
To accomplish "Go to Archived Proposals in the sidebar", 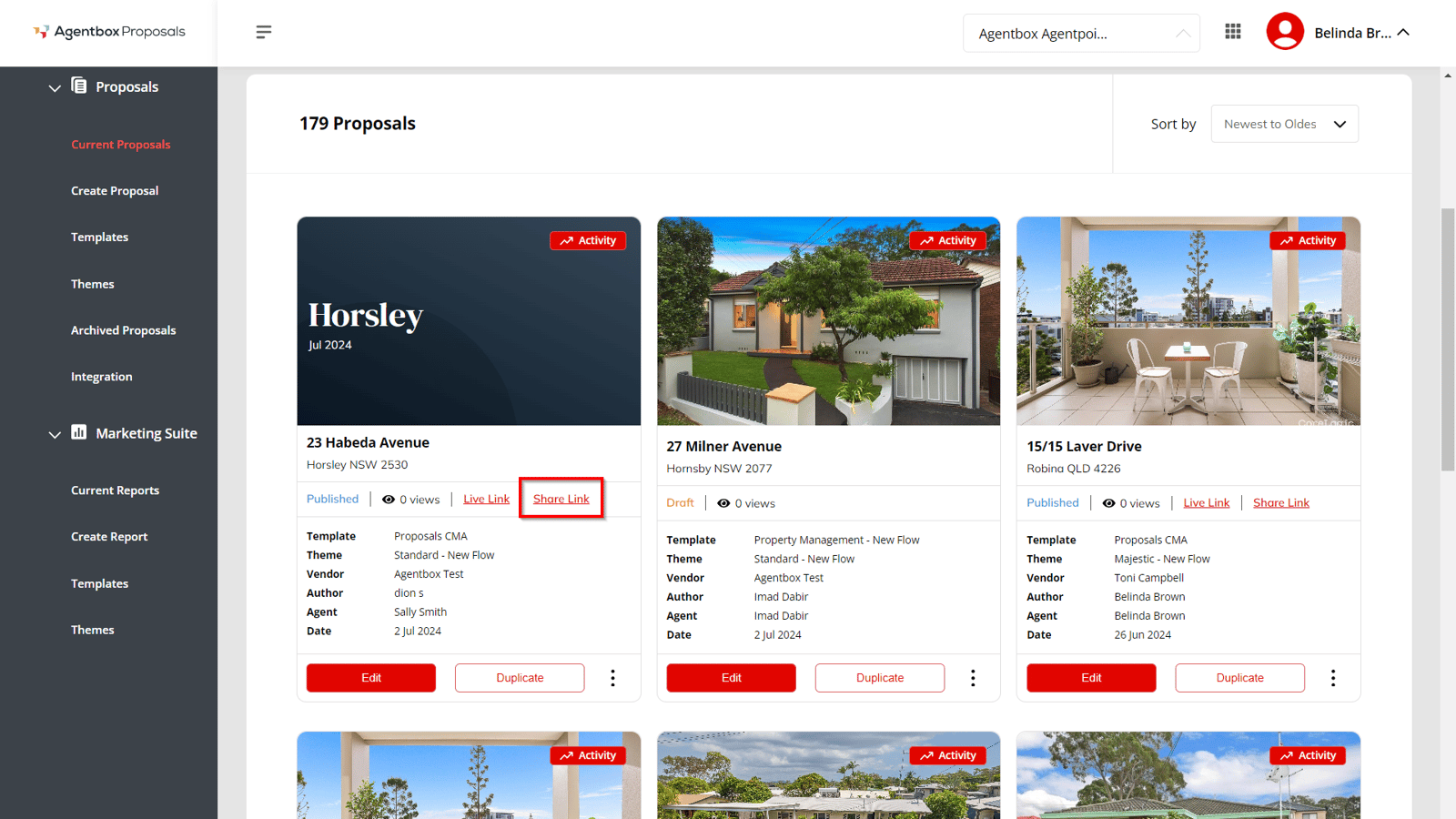I will click(x=124, y=330).
